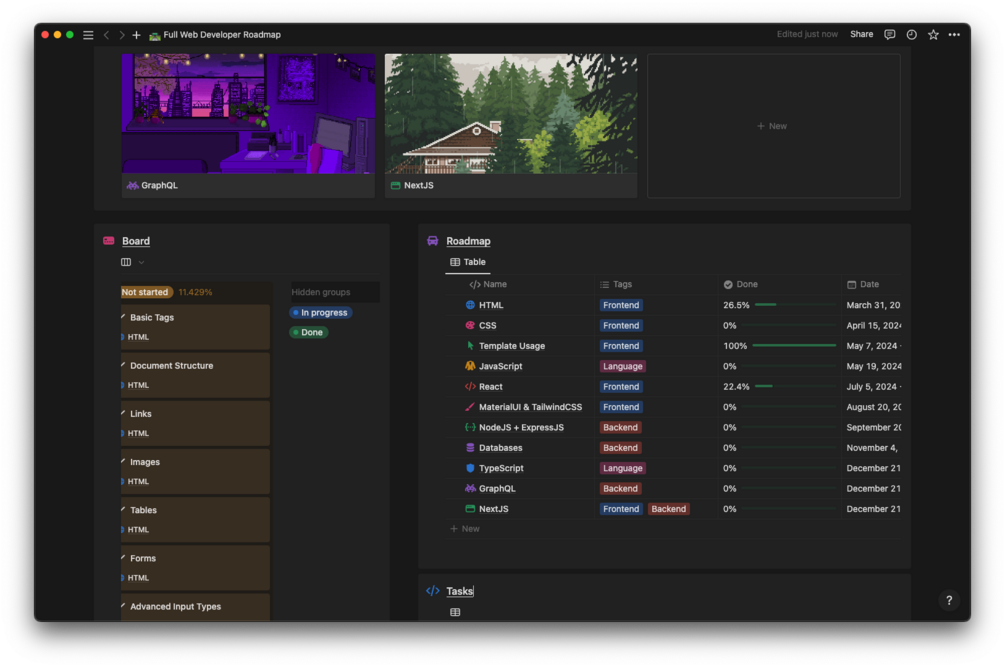Click the React 22.4% progress bar
Screen dimensions: 1005x667
(x=795, y=386)
